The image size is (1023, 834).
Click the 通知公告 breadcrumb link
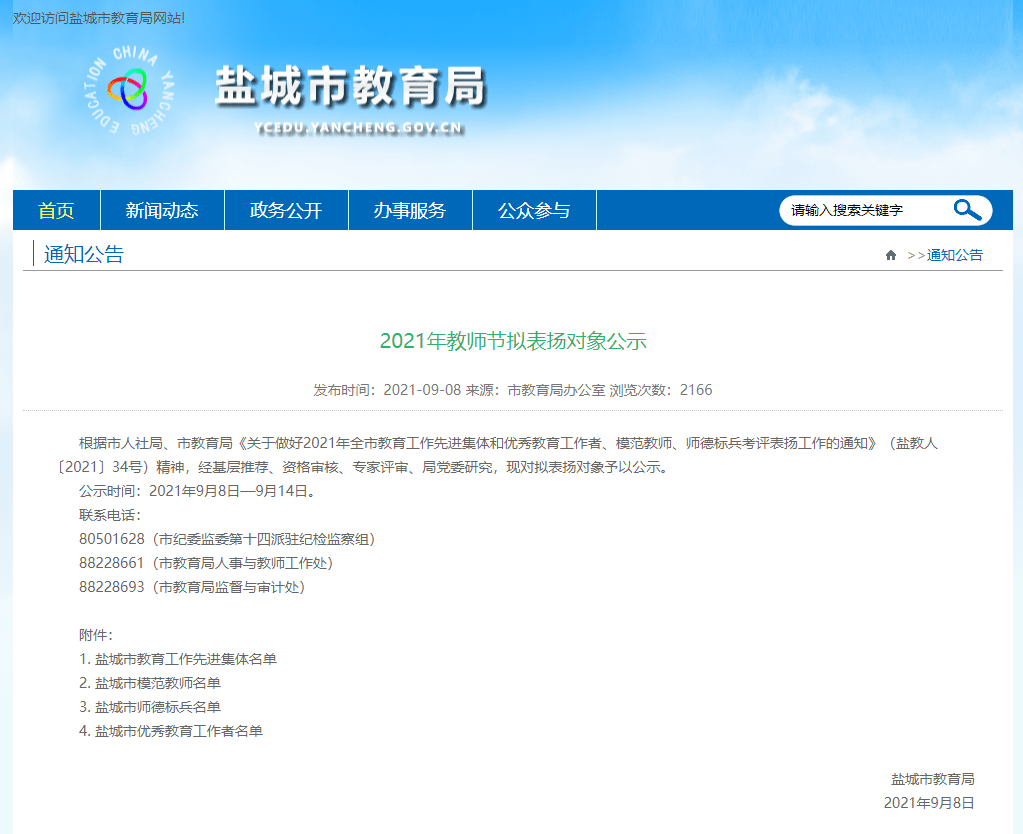tap(954, 255)
